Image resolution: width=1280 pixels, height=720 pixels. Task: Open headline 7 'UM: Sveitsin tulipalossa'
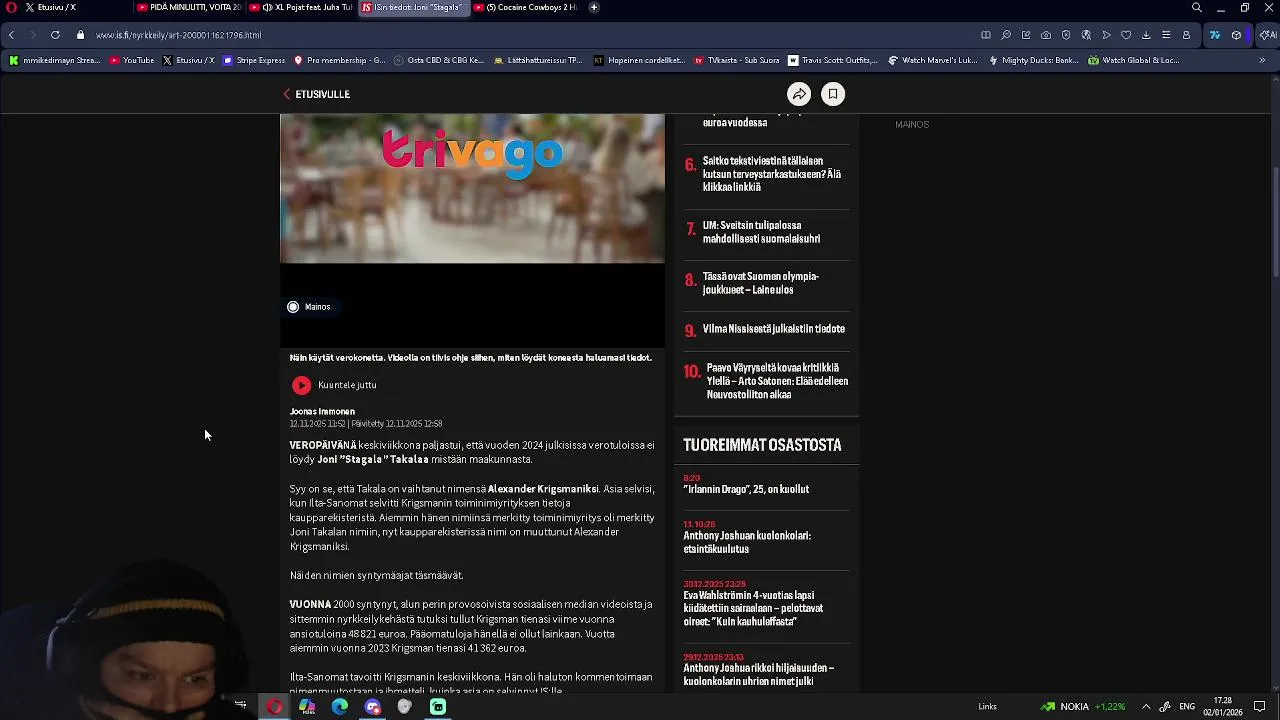pyautogui.click(x=761, y=232)
